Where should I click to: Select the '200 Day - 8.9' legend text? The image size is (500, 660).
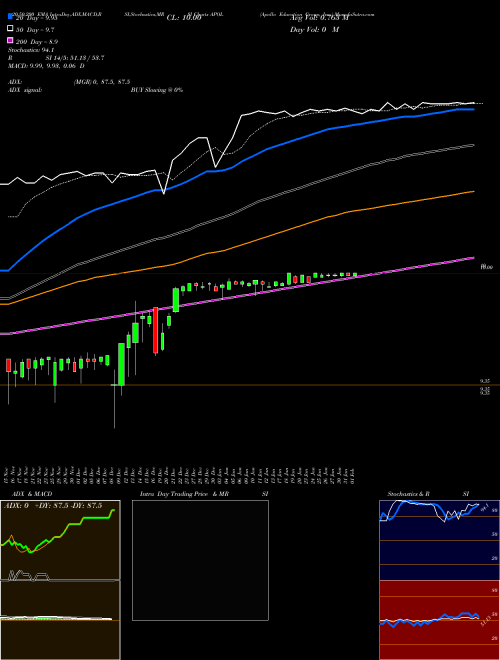(37, 42)
